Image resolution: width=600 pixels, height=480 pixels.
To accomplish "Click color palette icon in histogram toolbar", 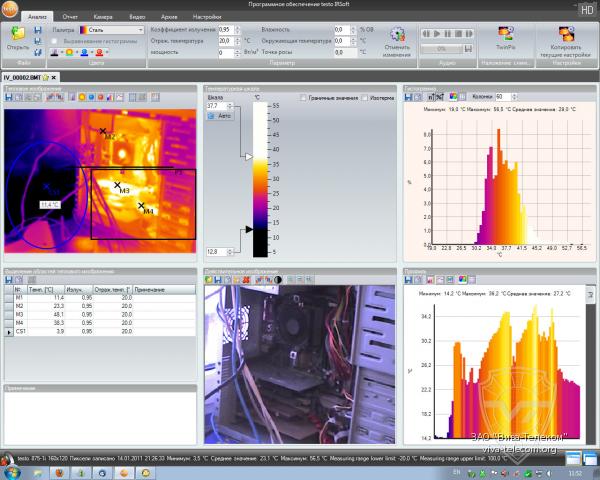I will 454,97.
